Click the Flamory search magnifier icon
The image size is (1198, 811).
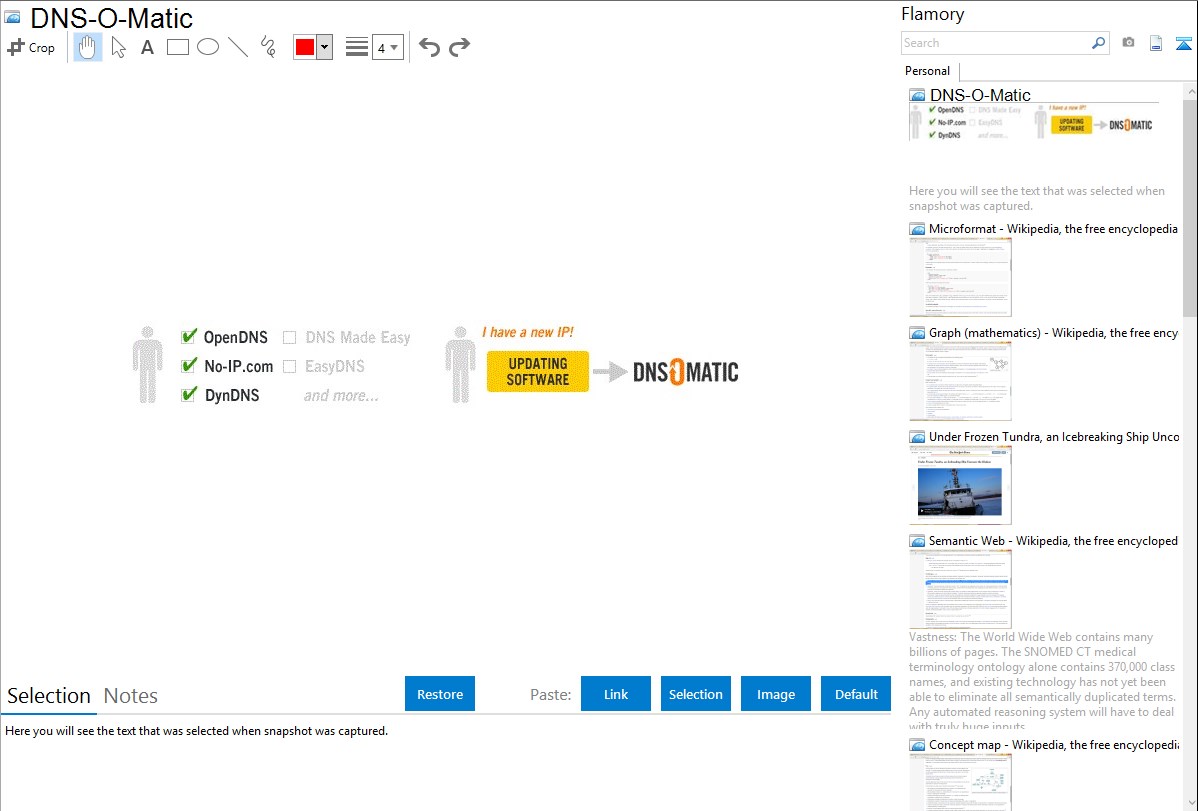pyautogui.click(x=1099, y=43)
